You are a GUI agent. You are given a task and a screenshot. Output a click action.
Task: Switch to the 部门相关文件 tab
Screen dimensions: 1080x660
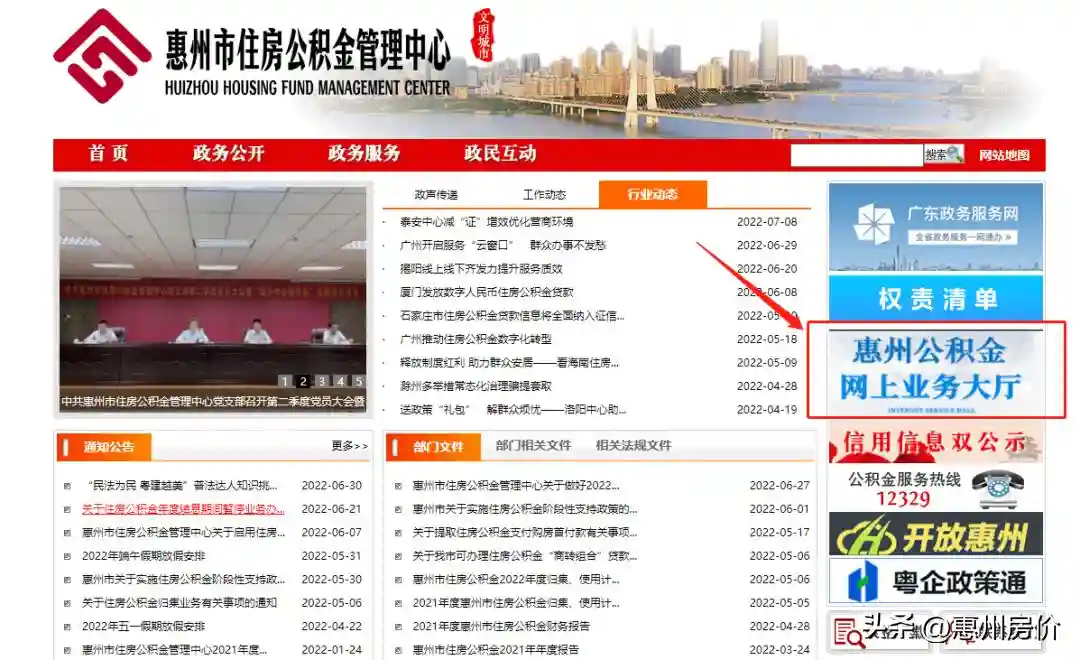tap(533, 446)
